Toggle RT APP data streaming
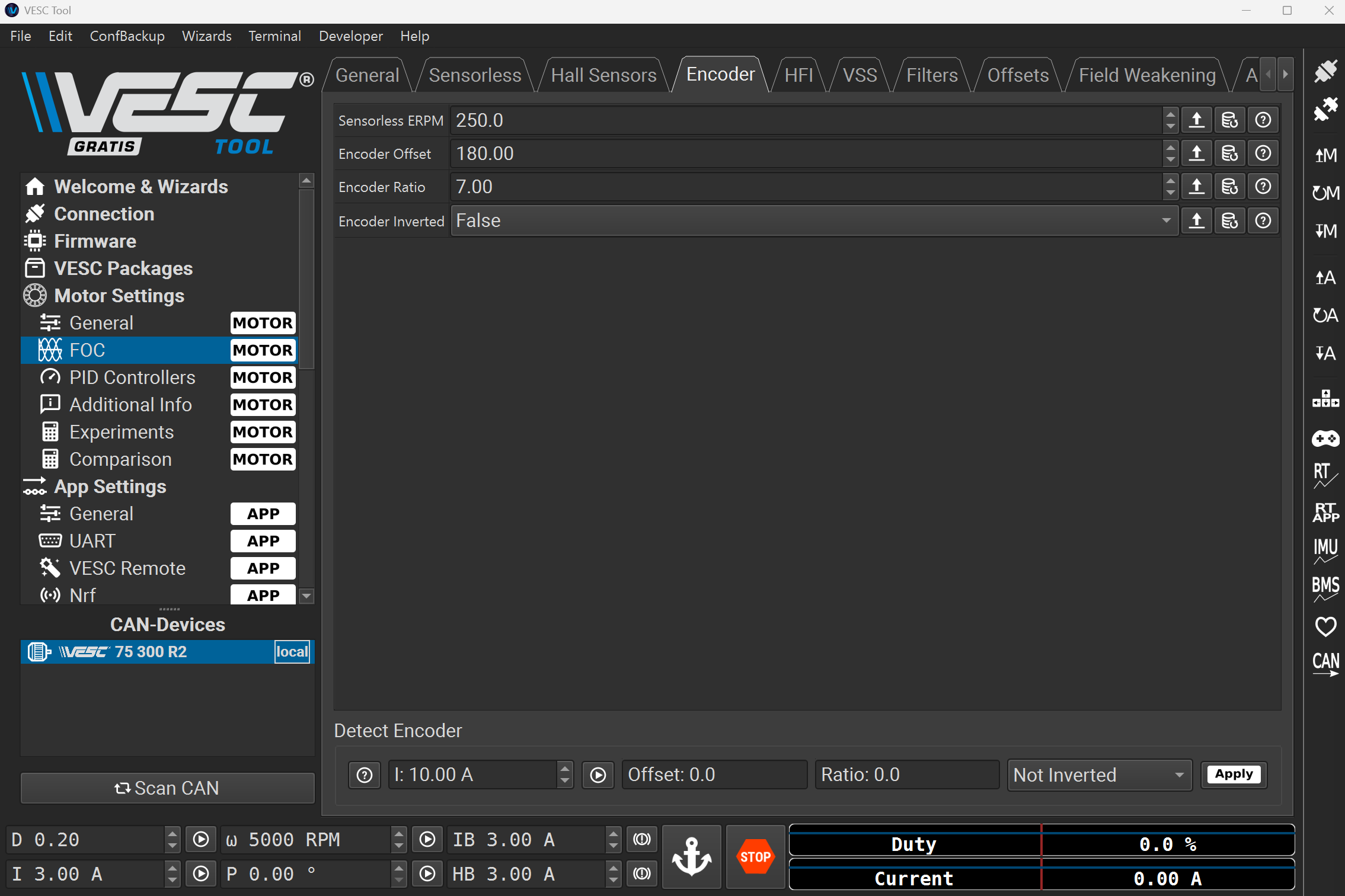 tap(1325, 513)
